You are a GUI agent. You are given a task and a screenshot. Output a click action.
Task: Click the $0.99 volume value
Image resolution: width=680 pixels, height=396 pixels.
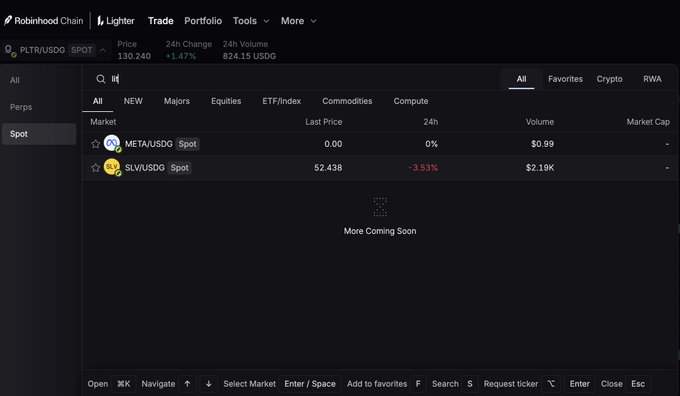pos(542,144)
